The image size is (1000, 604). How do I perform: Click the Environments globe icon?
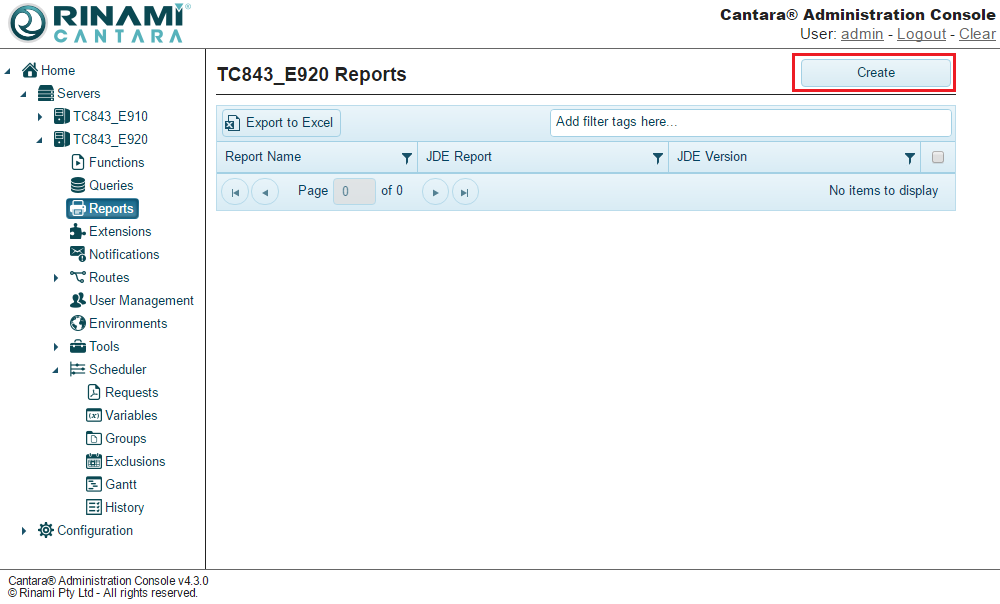coord(78,323)
